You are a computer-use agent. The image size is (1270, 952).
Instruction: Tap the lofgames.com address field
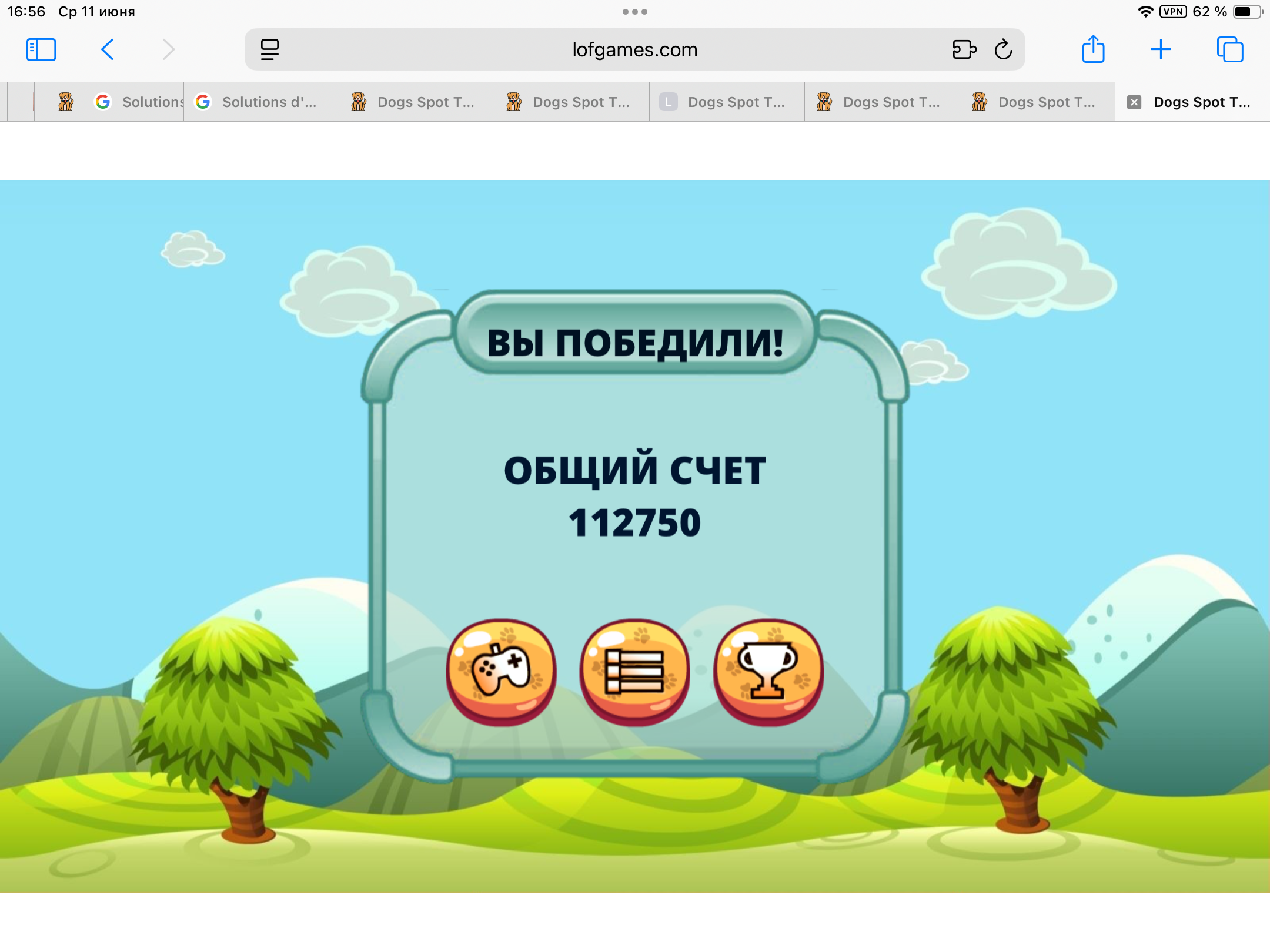tap(635, 50)
